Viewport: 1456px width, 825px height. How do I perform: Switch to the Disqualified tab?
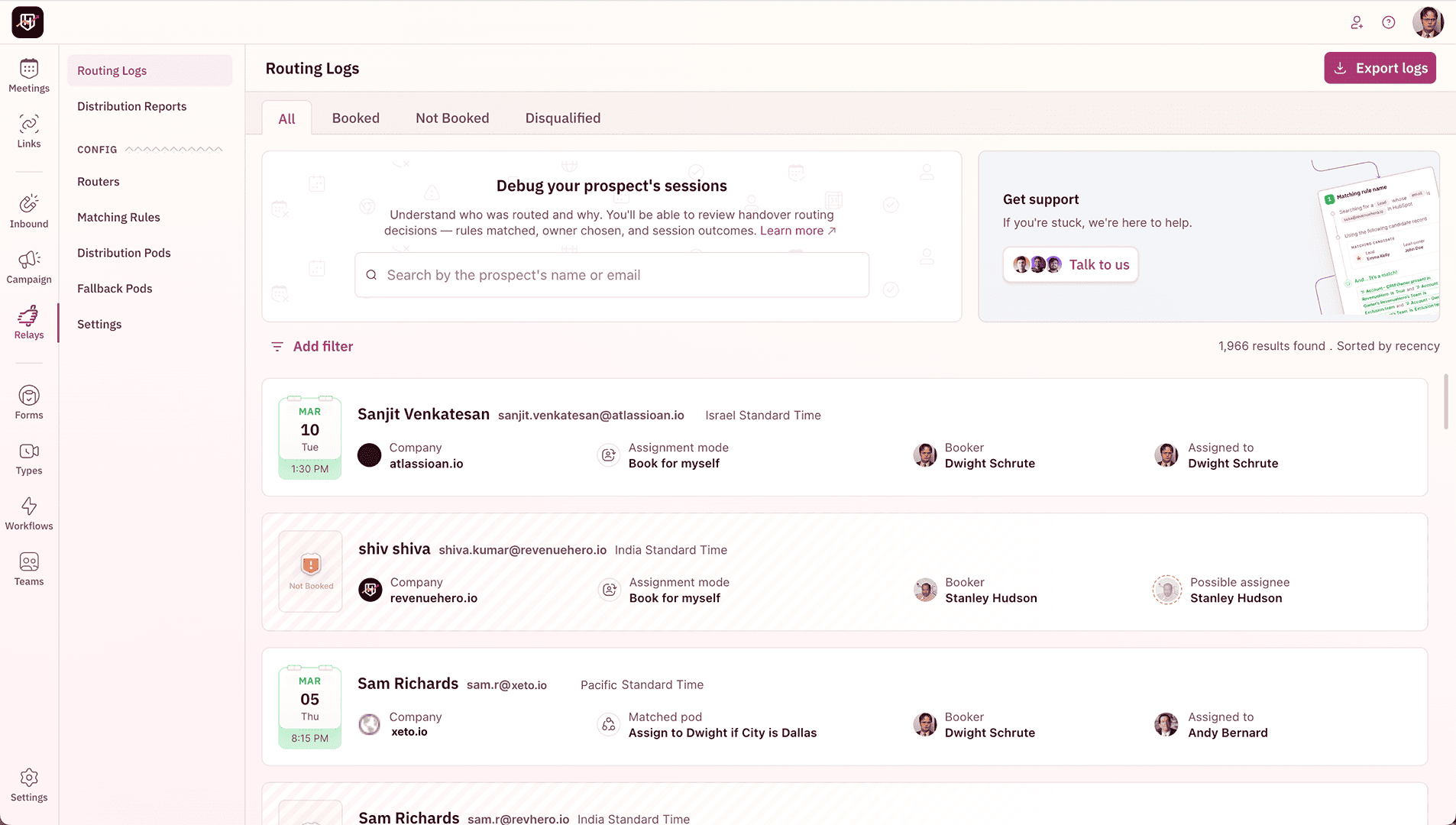tap(563, 118)
